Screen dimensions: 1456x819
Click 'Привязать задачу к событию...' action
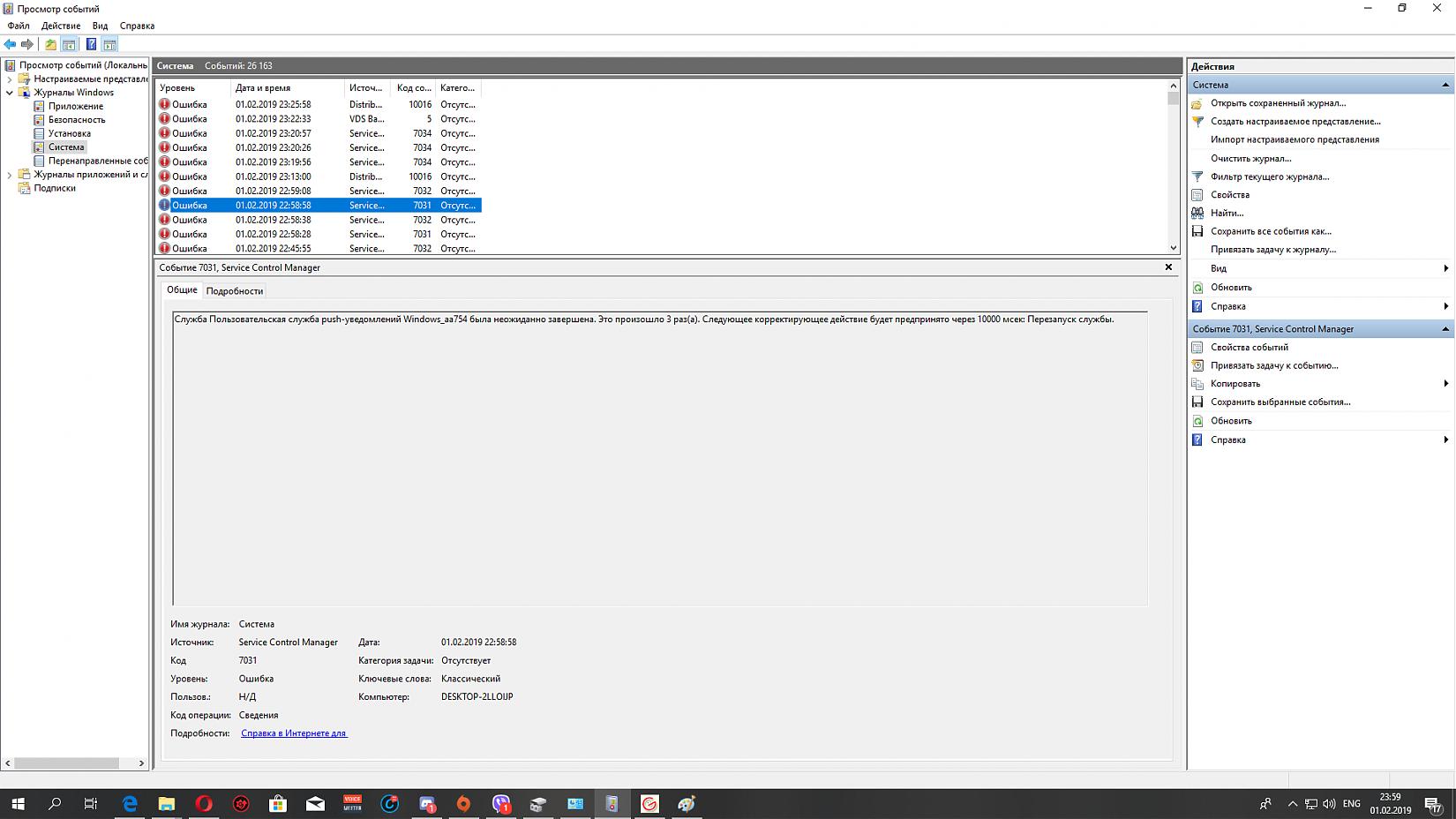pos(1274,365)
